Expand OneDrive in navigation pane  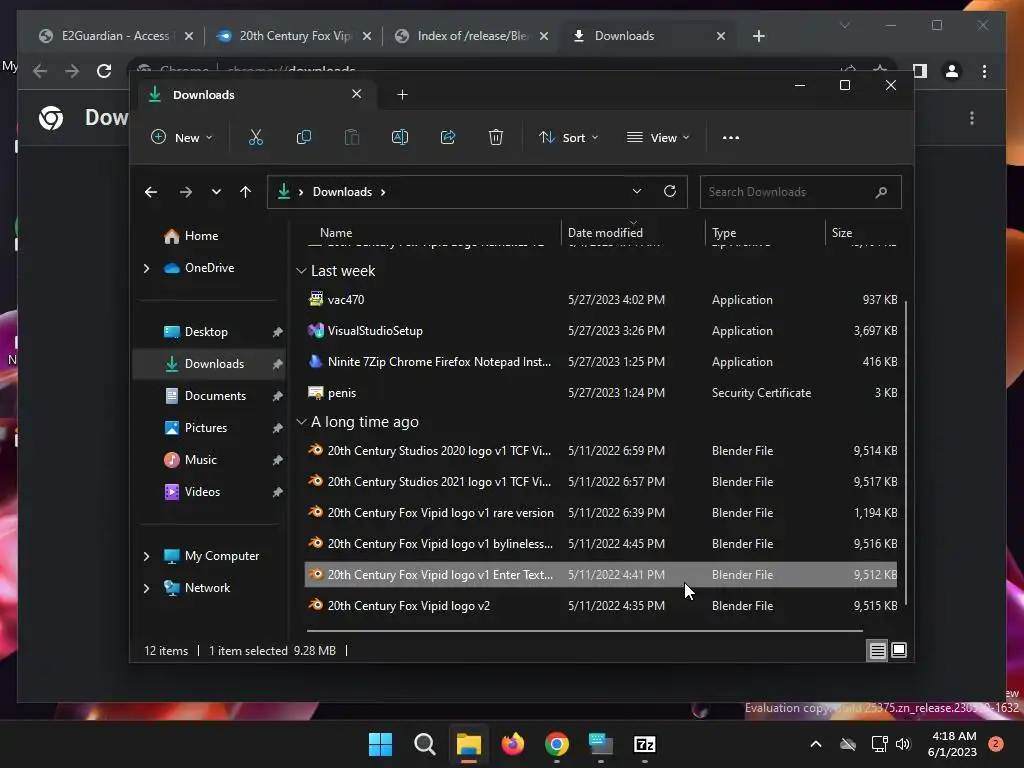[146, 268]
